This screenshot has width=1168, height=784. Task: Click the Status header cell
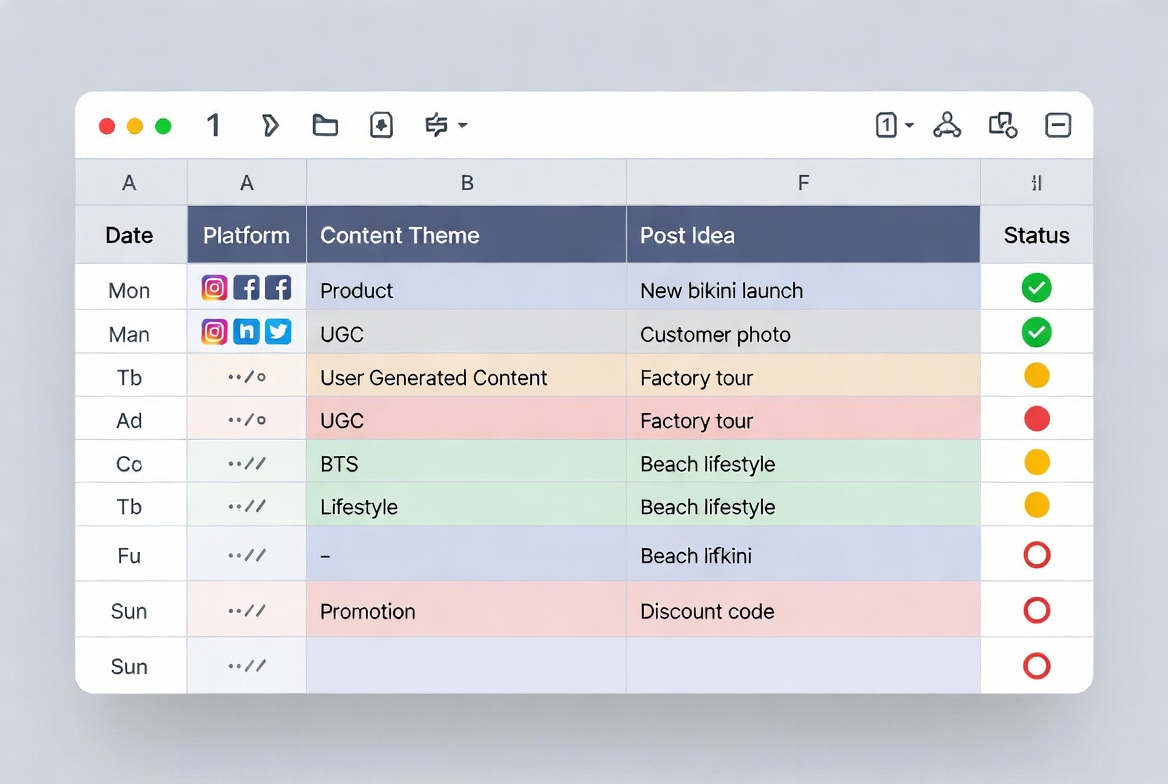coord(1036,234)
